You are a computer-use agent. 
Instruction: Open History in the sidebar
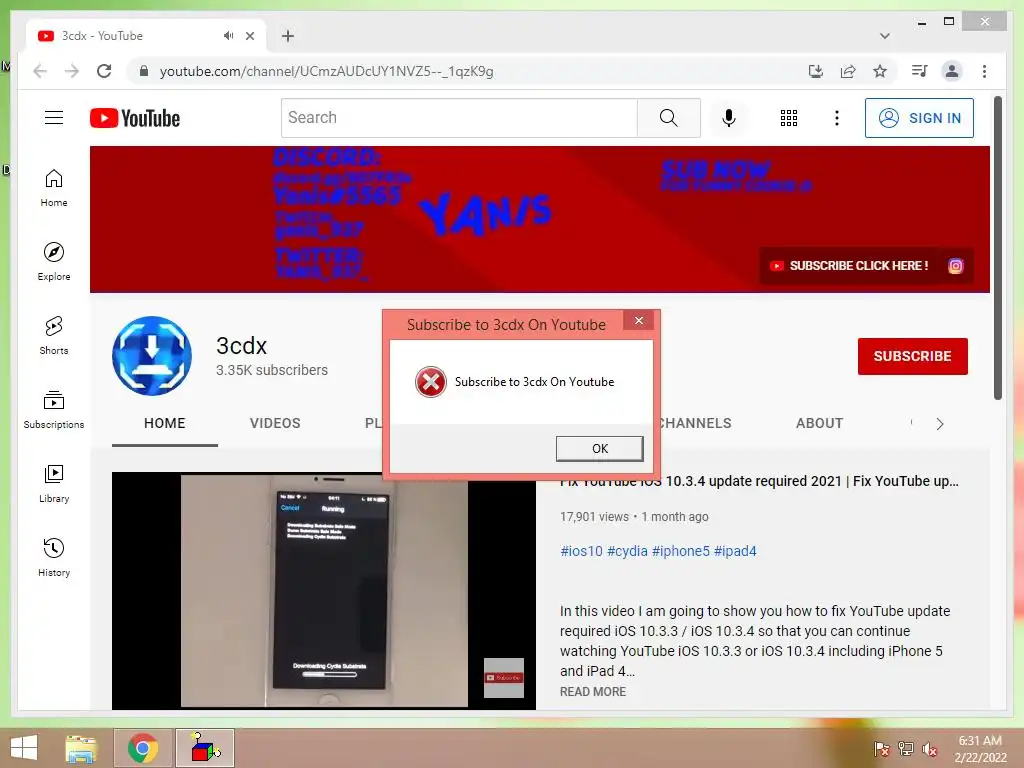click(54, 557)
